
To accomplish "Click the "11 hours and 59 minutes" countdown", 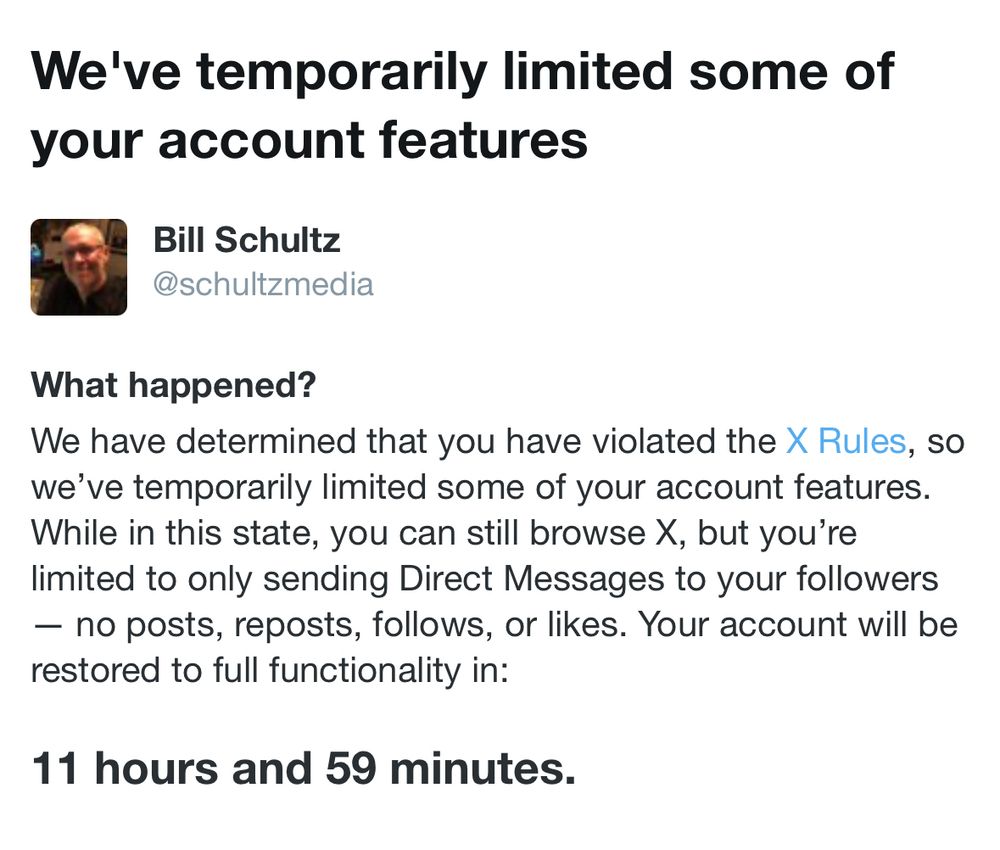I will point(304,768).
